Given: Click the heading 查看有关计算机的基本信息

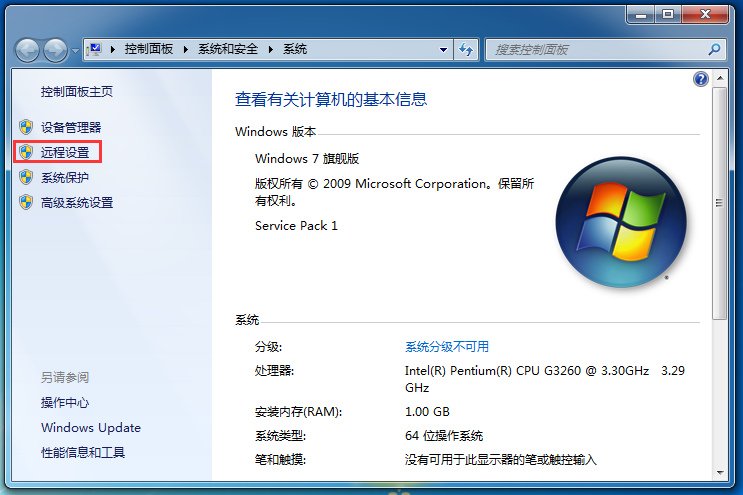Looking at the screenshot, I should pyautogui.click(x=331, y=99).
